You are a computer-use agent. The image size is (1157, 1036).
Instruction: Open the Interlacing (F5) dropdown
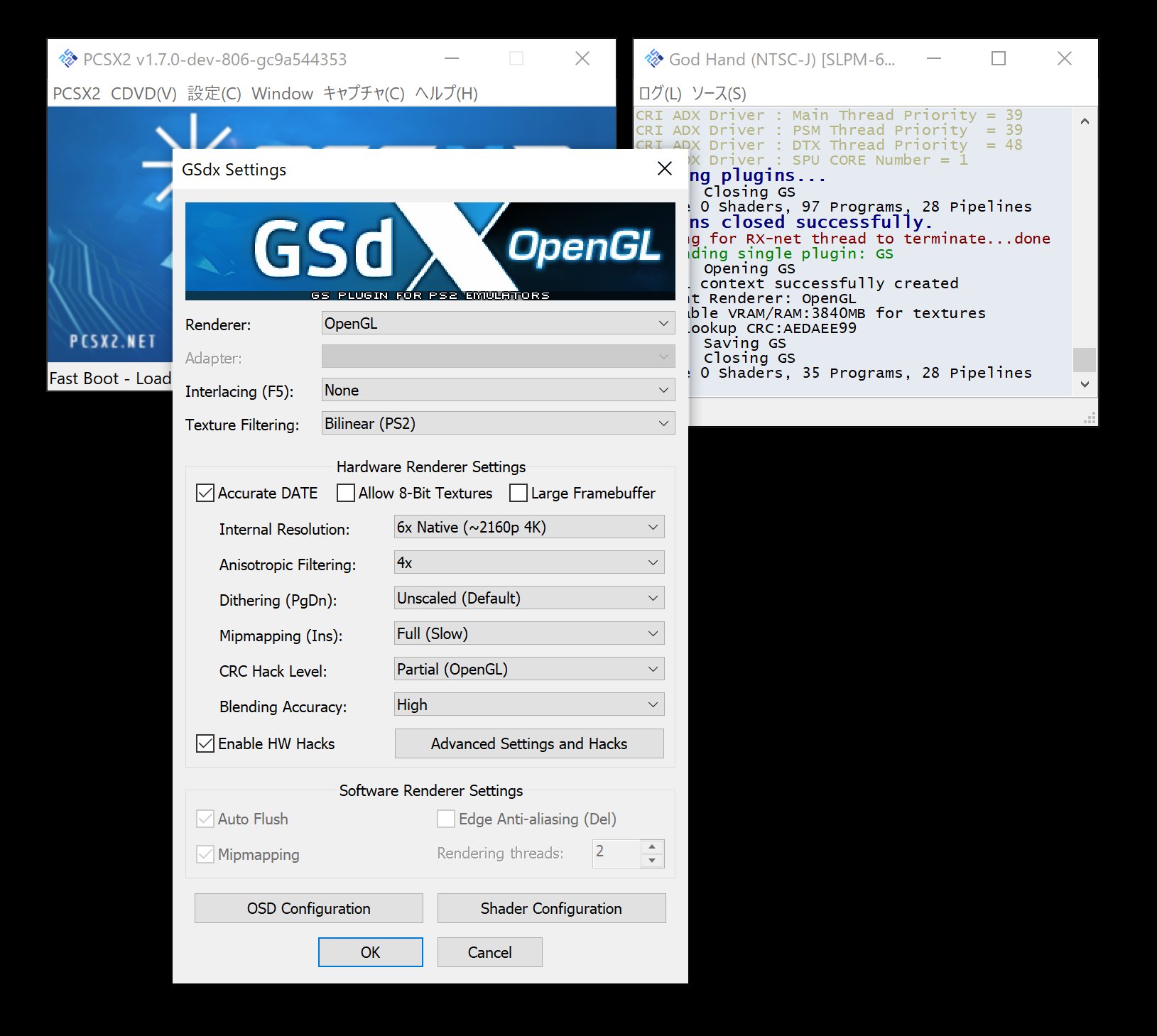498,390
